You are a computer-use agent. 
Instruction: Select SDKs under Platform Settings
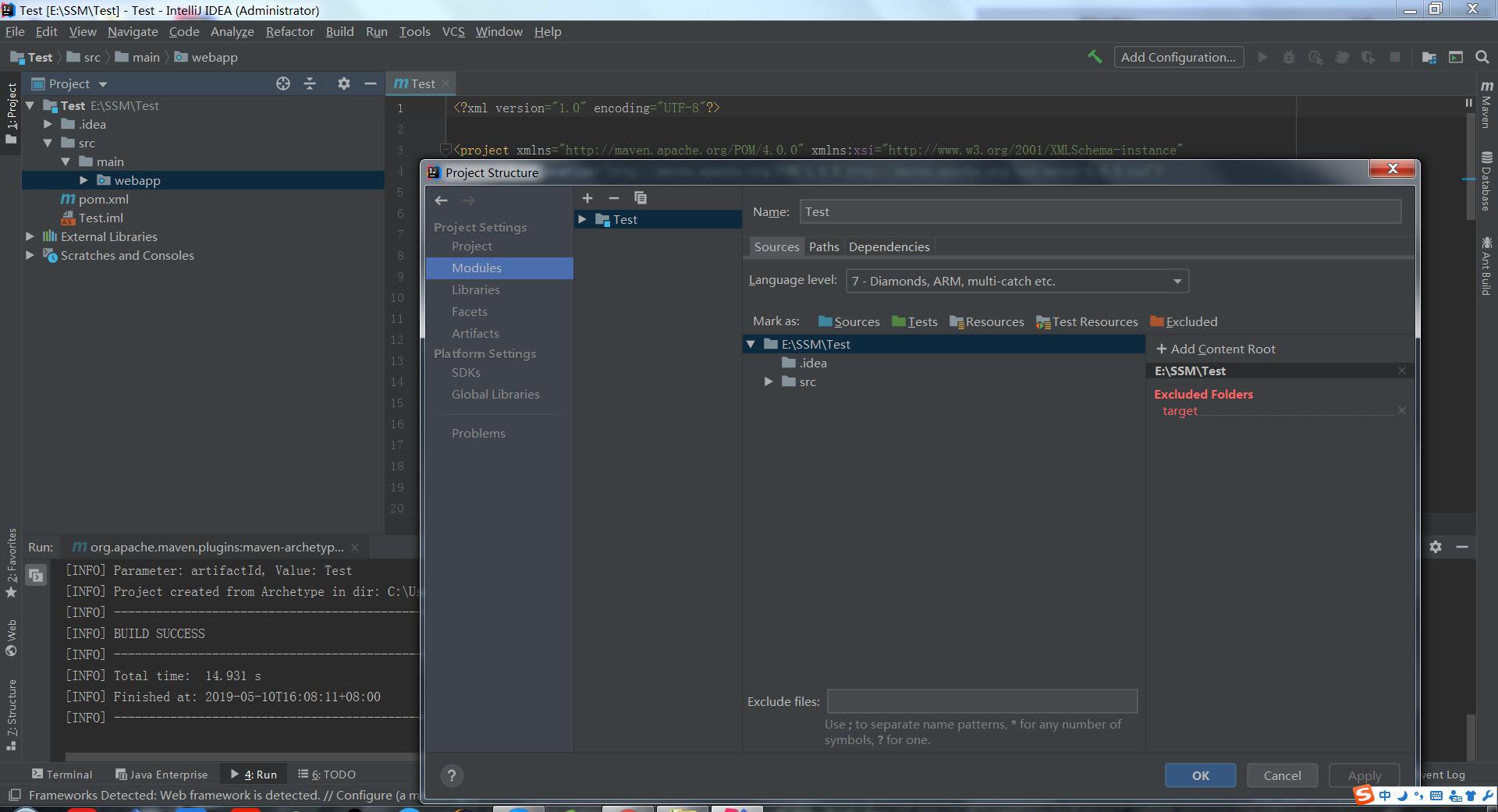click(x=466, y=372)
